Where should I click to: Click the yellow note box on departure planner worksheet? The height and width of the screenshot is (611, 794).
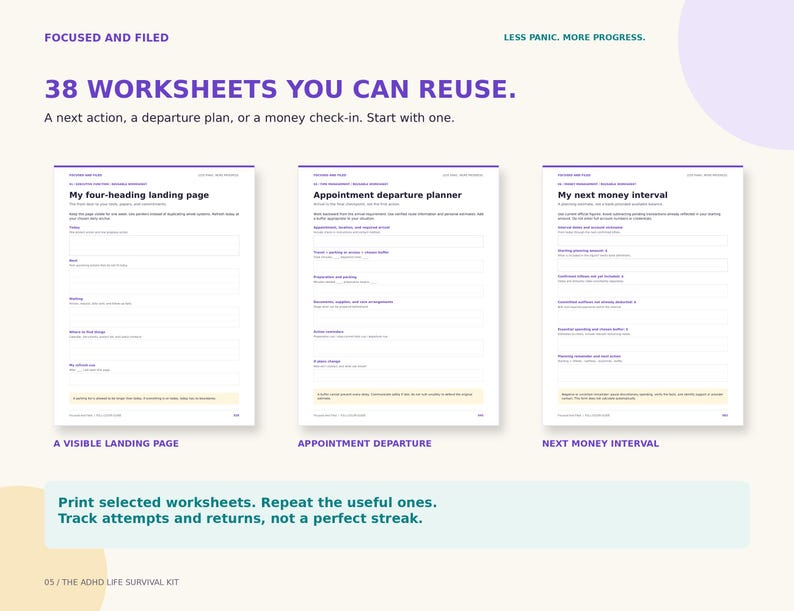click(x=399, y=396)
